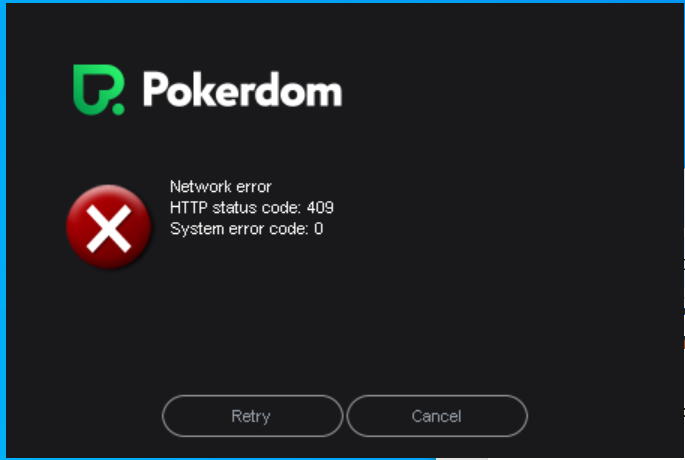Screen dimensions: 685x460
Task: Click the green Pokerdom logo icon
Action: point(99,90)
